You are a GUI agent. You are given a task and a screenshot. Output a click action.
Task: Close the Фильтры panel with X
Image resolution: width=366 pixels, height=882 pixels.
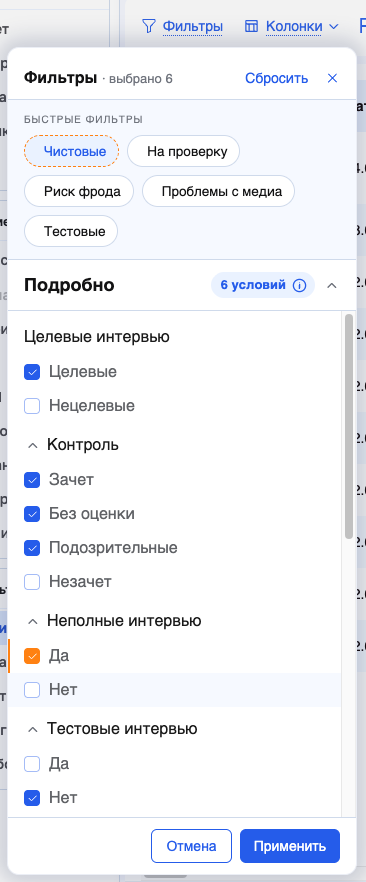[x=332, y=78]
